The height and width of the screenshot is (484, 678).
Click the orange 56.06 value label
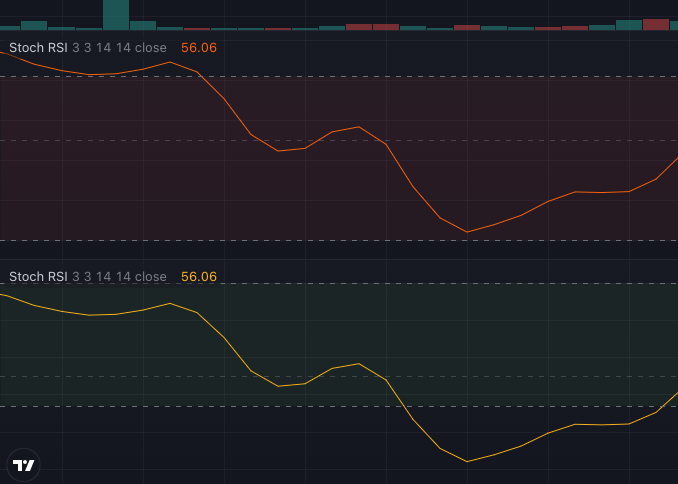(x=199, y=48)
